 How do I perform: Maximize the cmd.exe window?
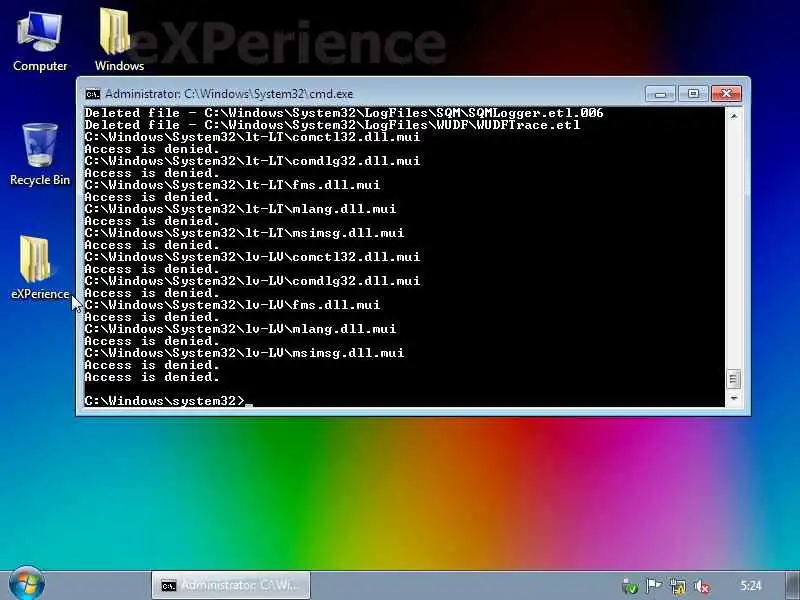pyautogui.click(x=693, y=94)
